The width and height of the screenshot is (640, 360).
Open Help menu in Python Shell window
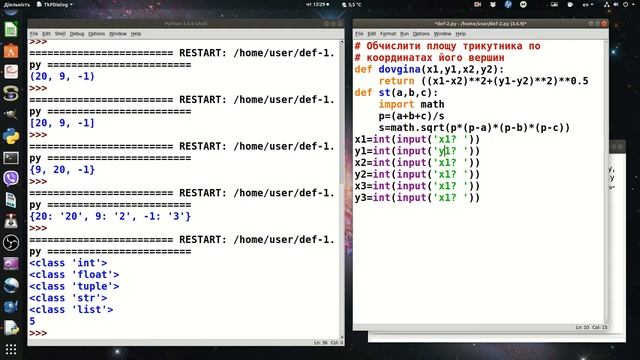[136, 34]
